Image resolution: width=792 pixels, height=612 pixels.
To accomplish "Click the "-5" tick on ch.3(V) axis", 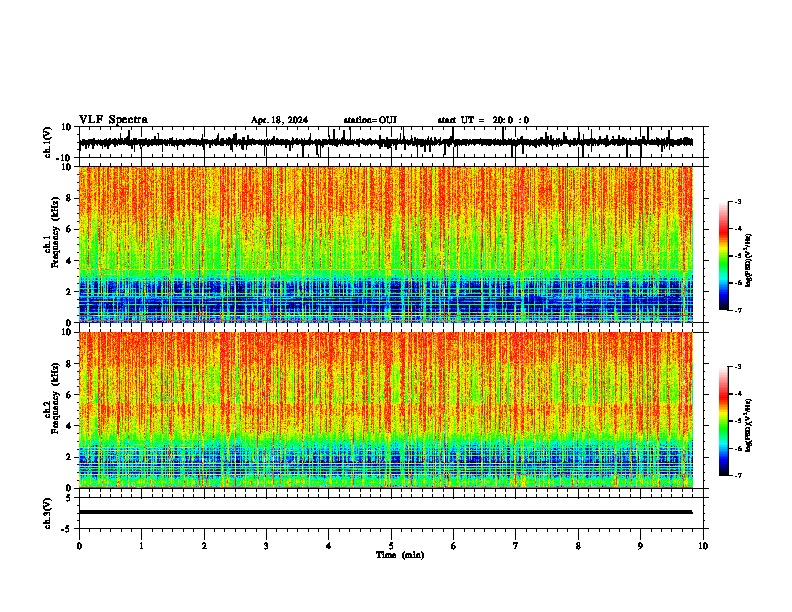I will [66, 529].
